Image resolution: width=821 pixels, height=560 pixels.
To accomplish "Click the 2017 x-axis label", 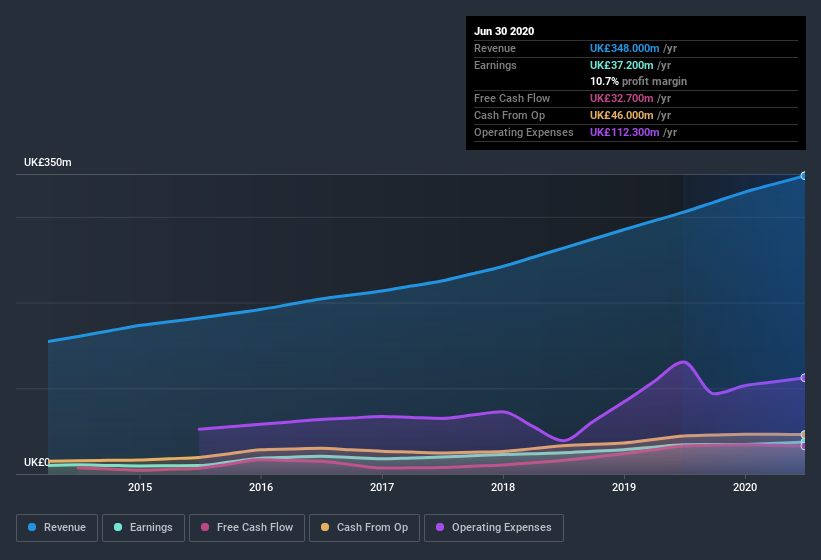I will pos(382,487).
